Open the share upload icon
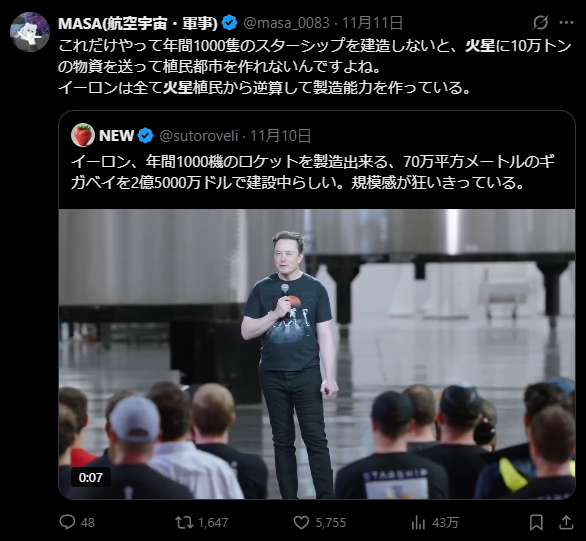 (566, 522)
